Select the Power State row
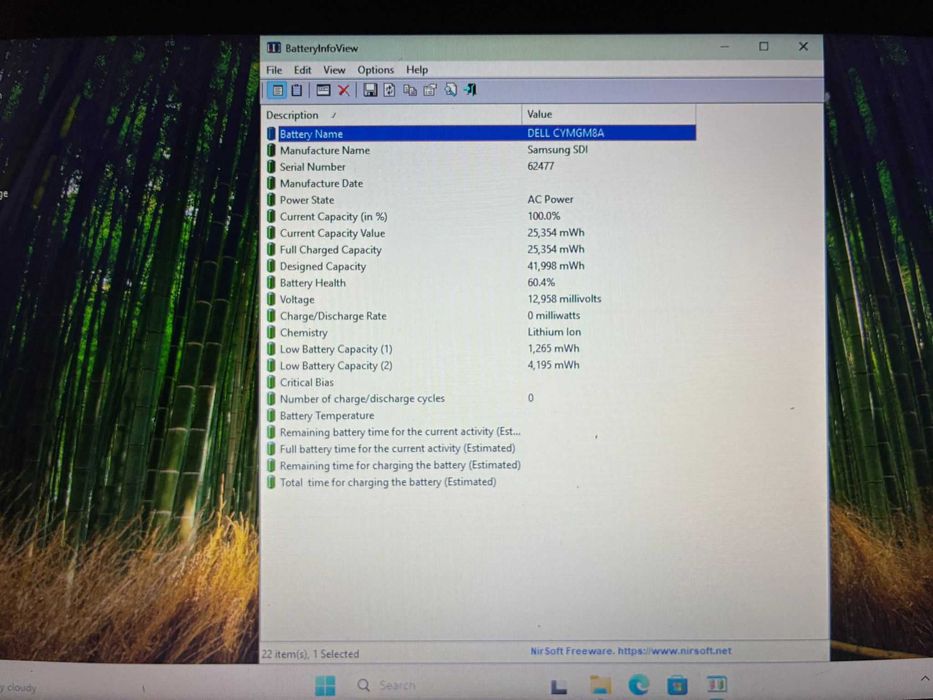Image resolution: width=933 pixels, height=700 pixels. tap(480, 200)
